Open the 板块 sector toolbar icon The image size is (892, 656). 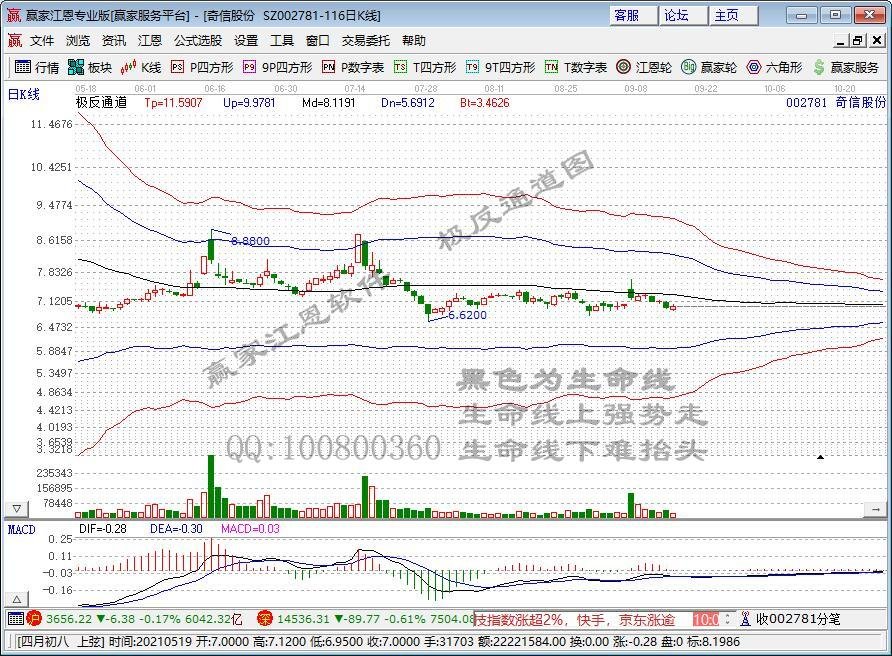tap(89, 67)
